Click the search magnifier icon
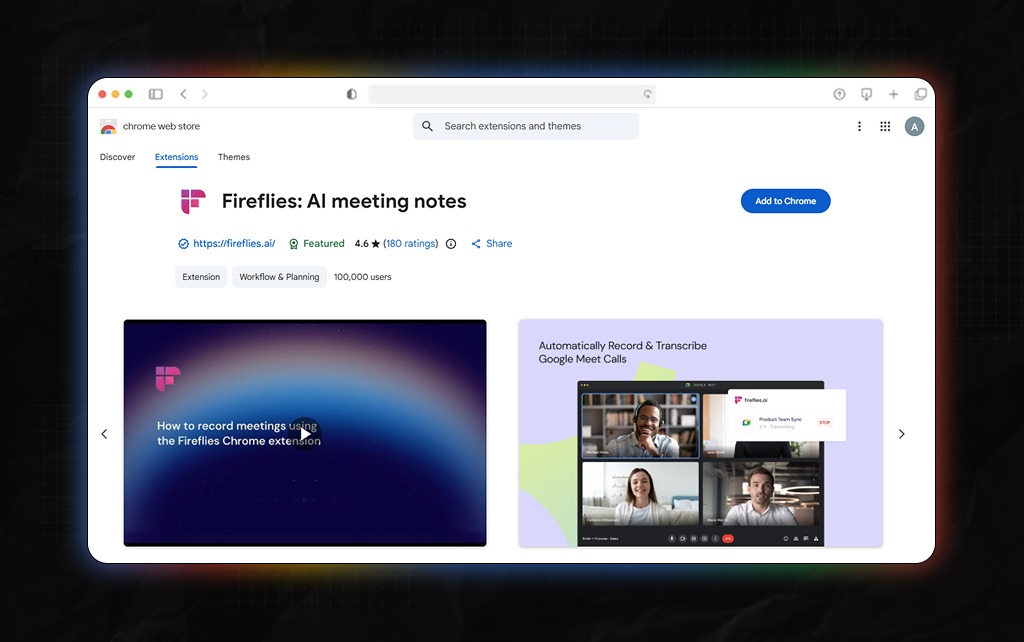 tap(427, 126)
